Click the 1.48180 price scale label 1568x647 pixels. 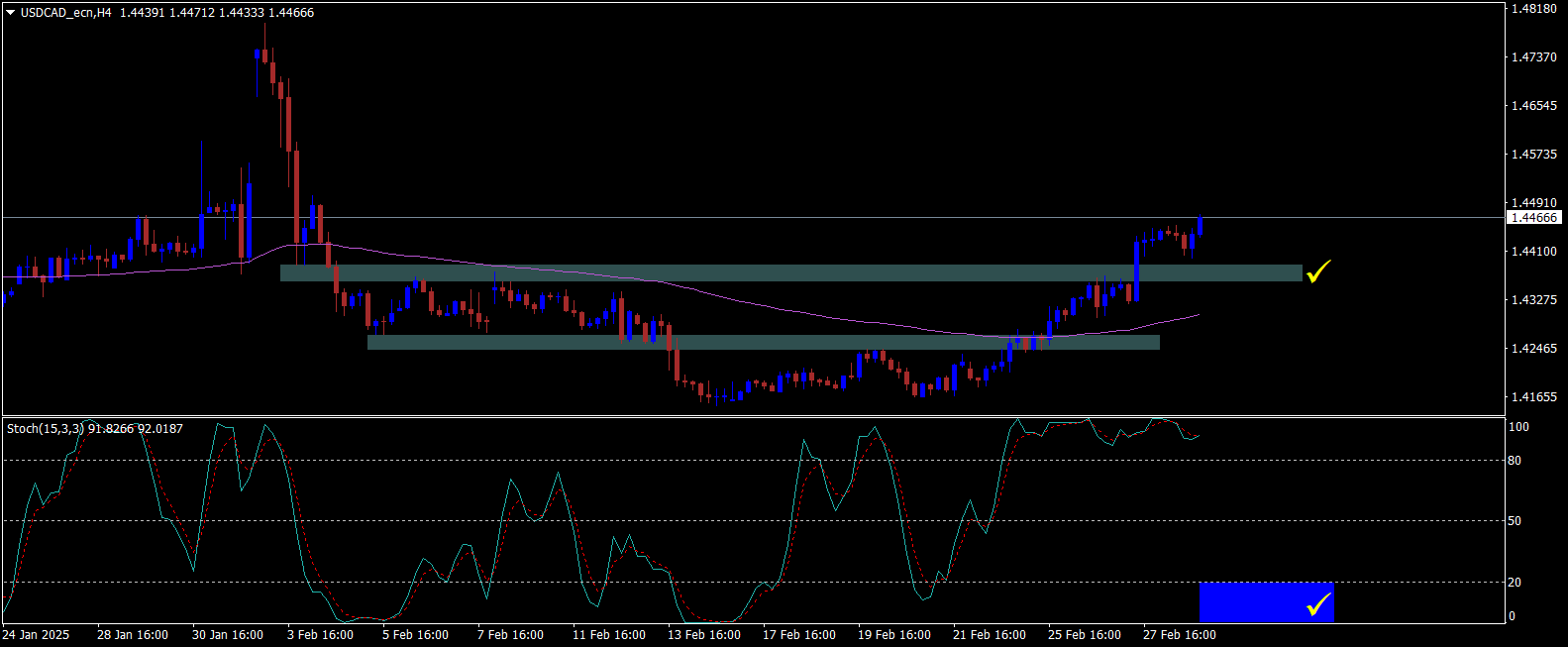click(1533, 9)
